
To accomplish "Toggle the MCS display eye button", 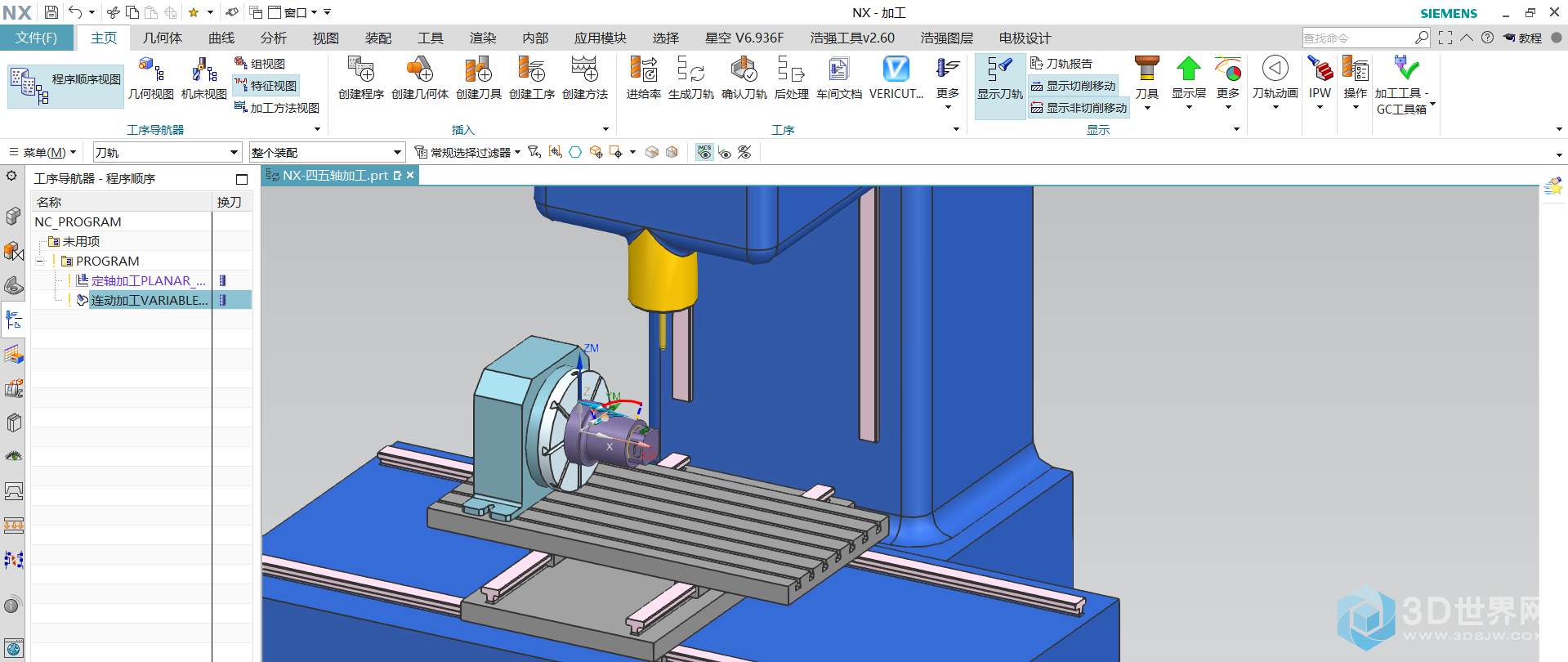I will [x=704, y=152].
